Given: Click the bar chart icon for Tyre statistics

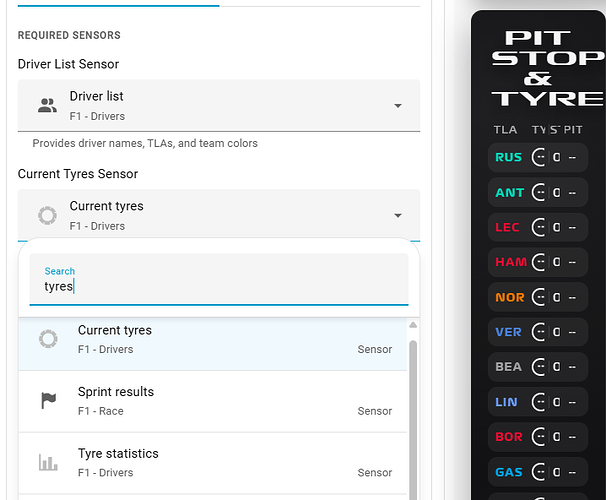Looking at the screenshot, I should click(x=48, y=462).
